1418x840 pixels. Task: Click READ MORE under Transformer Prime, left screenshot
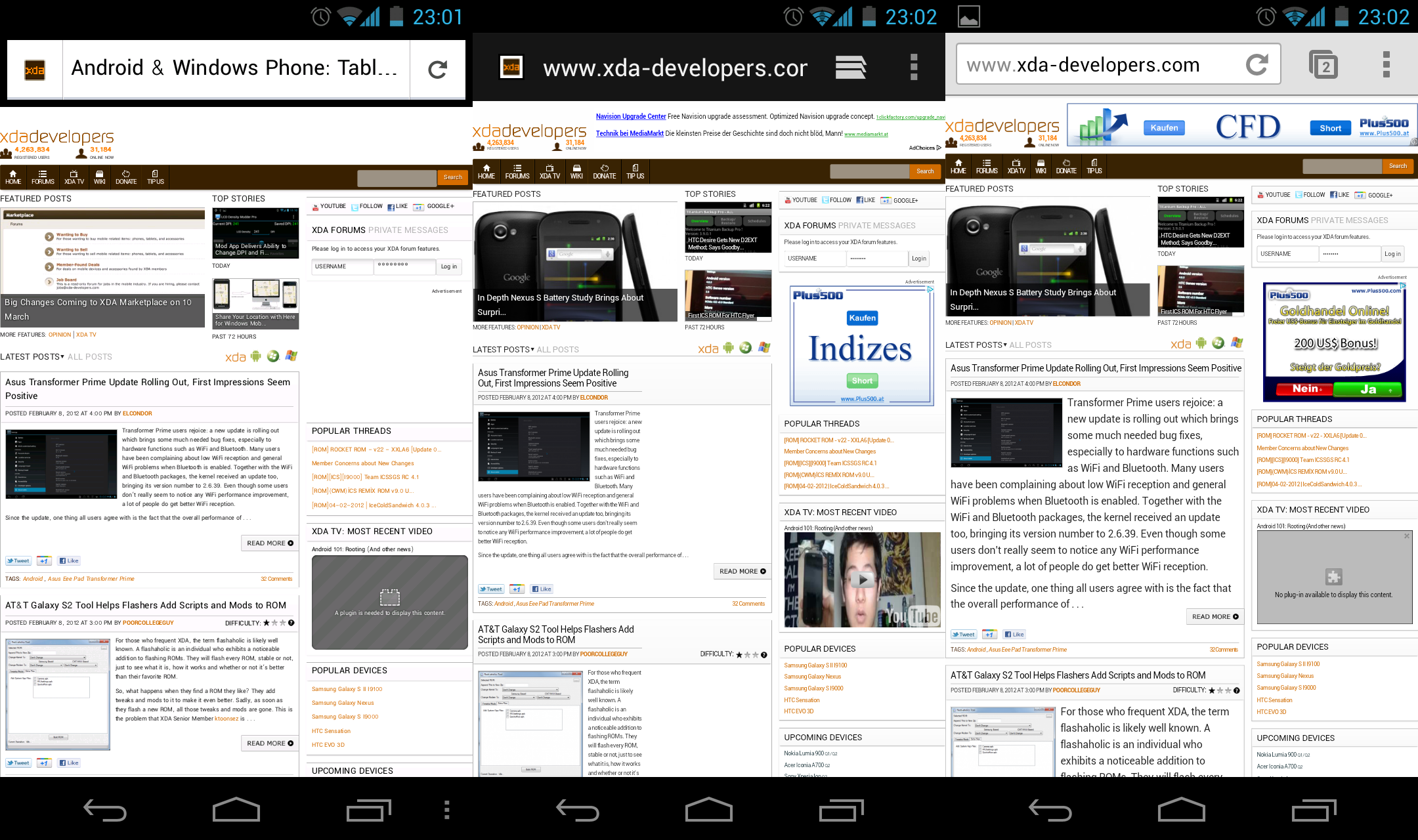(270, 543)
